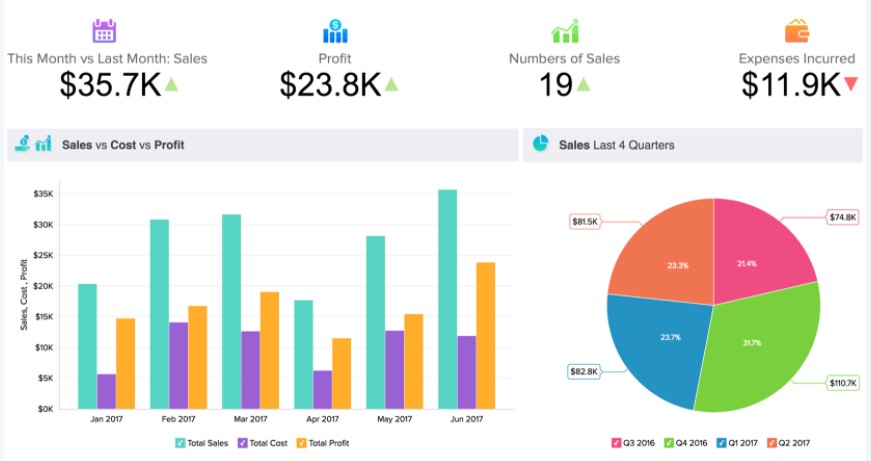This screenshot has height=461, width=871.
Task: Click the purple calendar icon above Sales
Action: tap(104, 30)
